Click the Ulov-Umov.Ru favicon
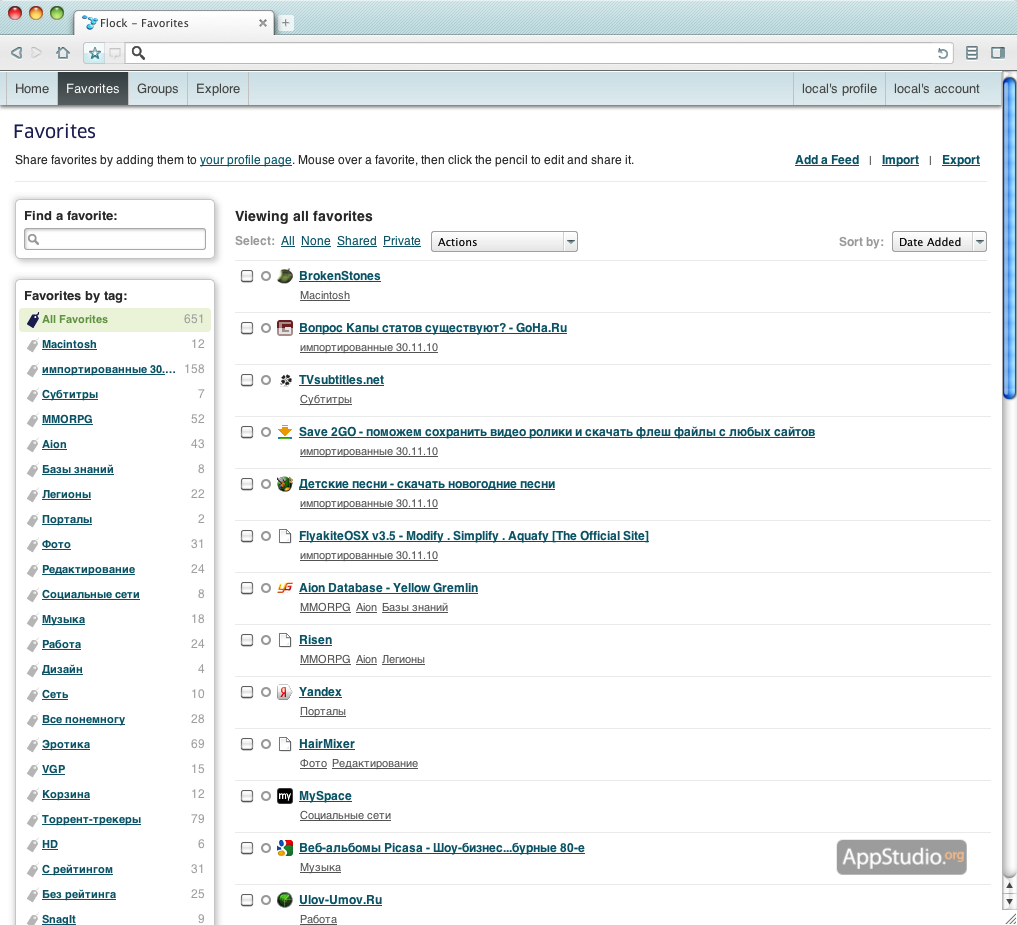The height and width of the screenshot is (925, 1017). pyautogui.click(x=285, y=900)
